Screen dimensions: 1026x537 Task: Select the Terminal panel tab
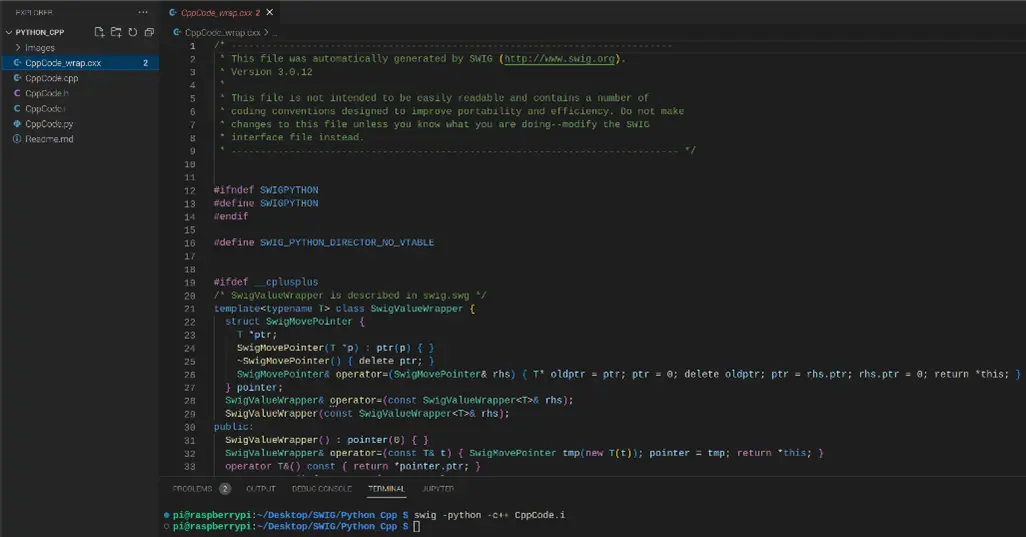(386, 489)
